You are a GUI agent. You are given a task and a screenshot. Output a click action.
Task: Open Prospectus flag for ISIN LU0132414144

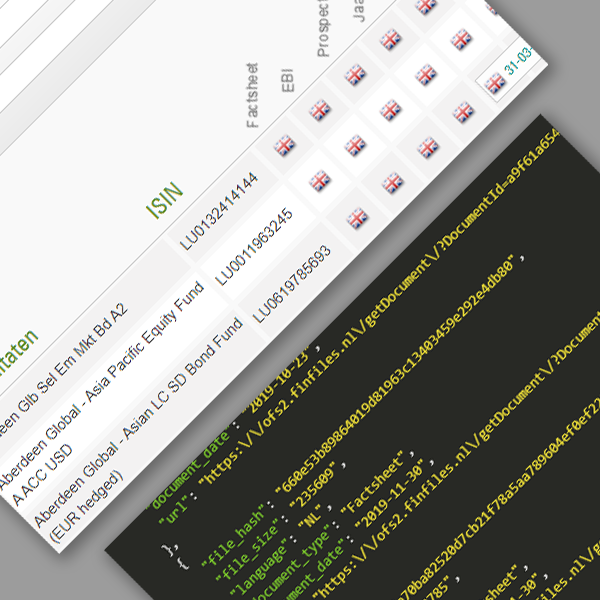point(355,75)
